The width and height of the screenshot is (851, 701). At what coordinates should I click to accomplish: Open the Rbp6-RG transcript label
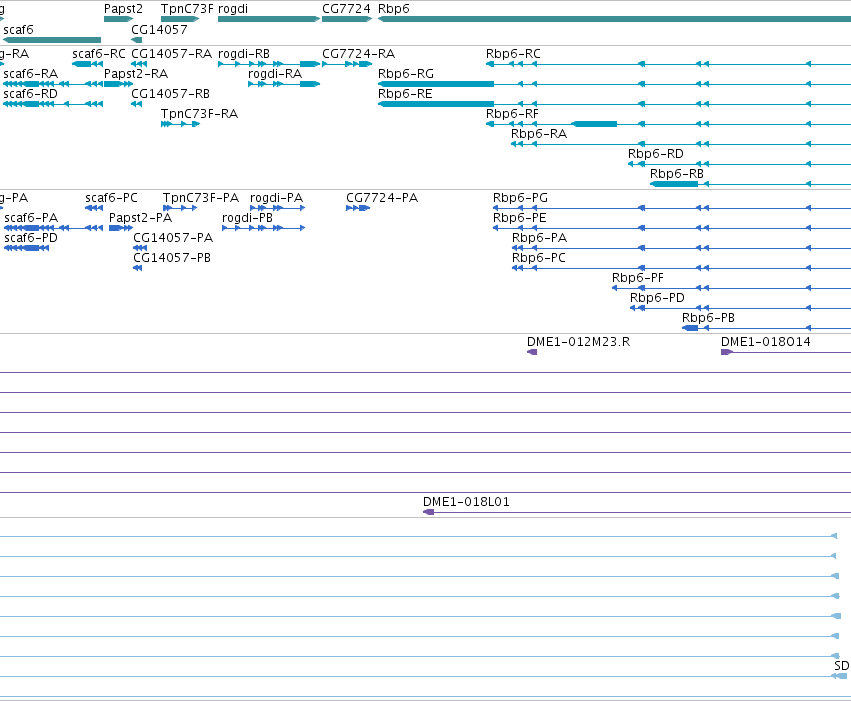pos(406,74)
